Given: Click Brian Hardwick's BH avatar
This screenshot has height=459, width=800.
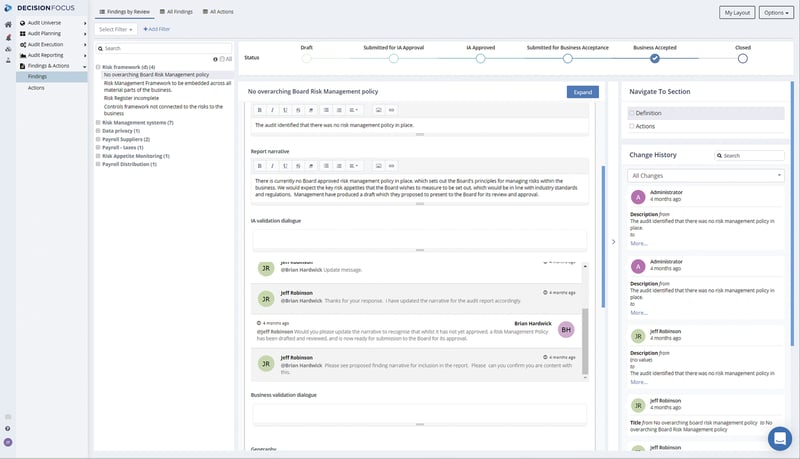Looking at the screenshot, I should tap(566, 330).
